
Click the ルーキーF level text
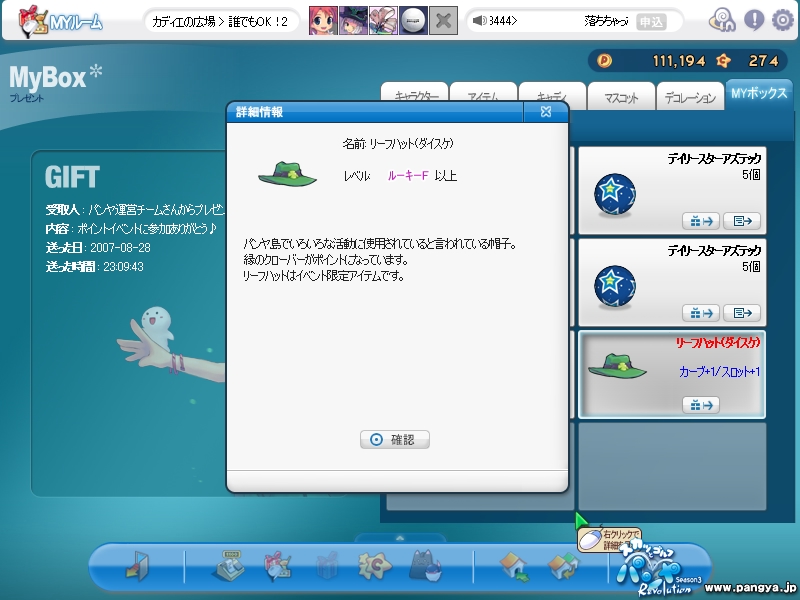tap(408, 176)
